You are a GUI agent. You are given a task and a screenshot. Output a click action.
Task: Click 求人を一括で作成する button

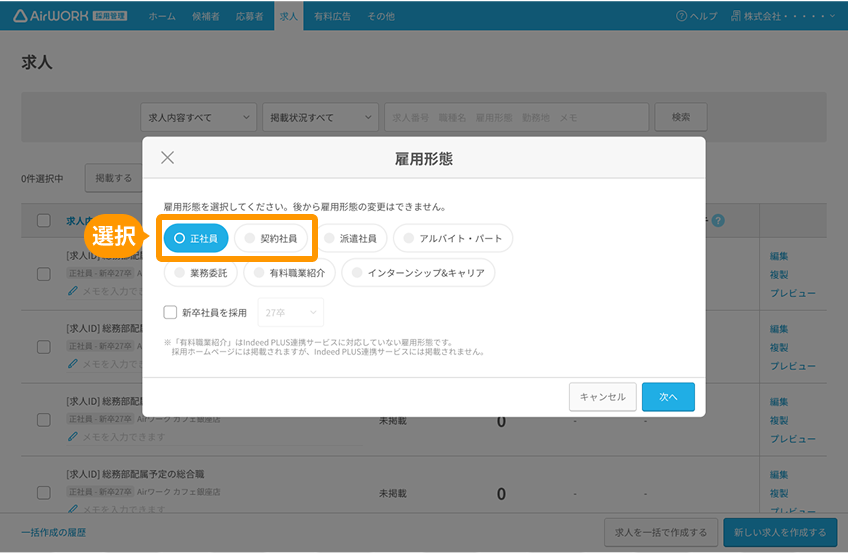tap(661, 532)
